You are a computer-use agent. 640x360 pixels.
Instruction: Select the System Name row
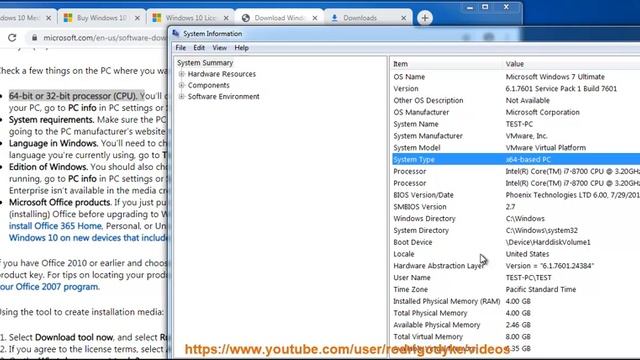click(516, 124)
